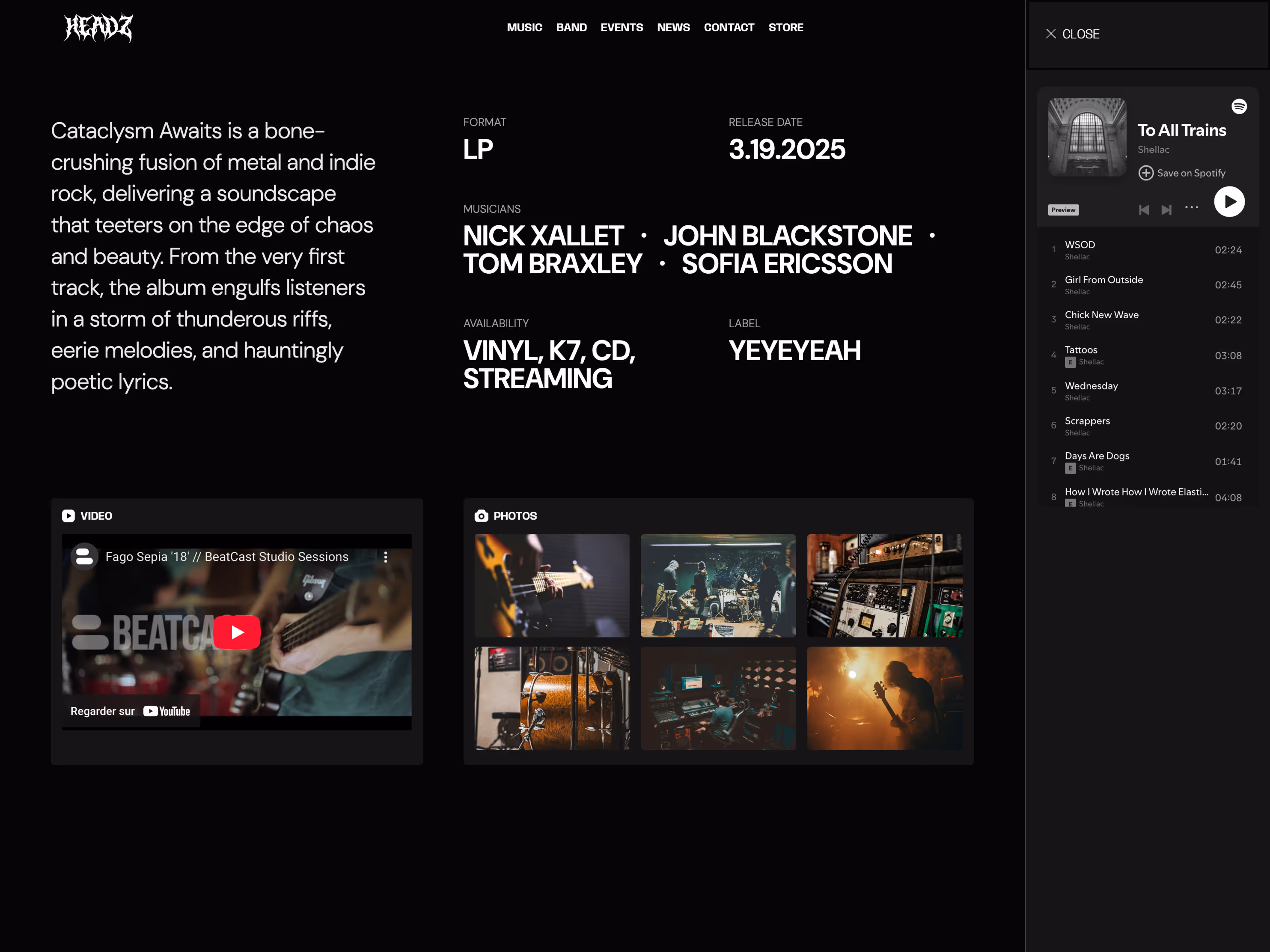Viewport: 1270px width, 952px height.
Task: Open the Music menu item
Action: point(524,27)
